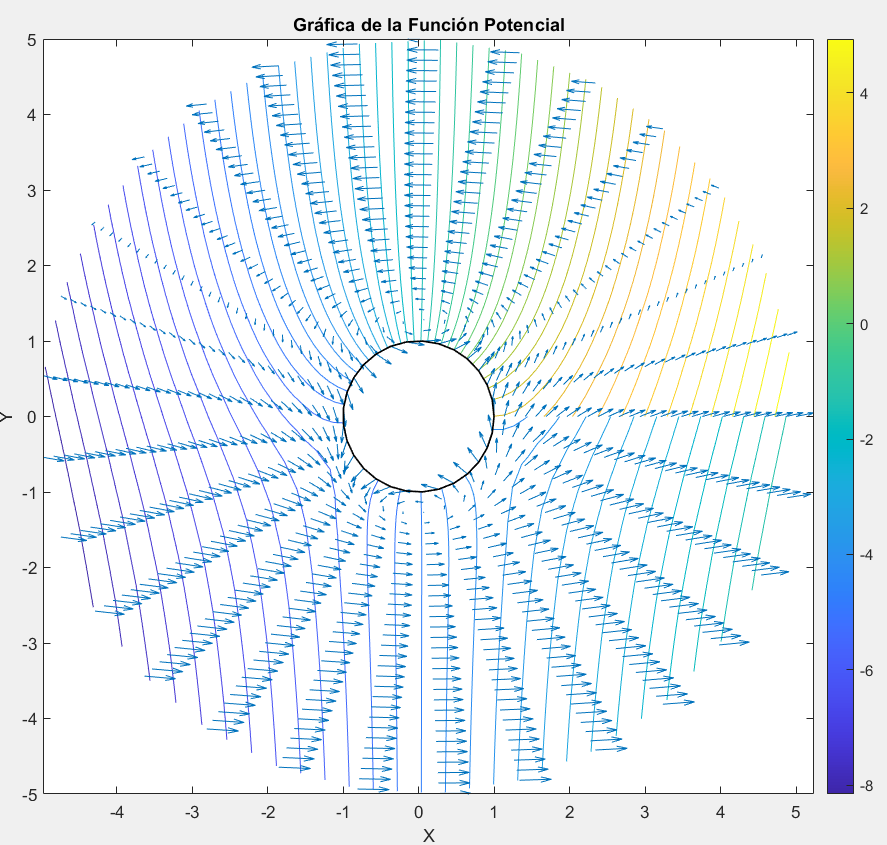This screenshot has height=845, width=887.
Task: Select the Y-axis tick label "-3"
Action: [28, 644]
